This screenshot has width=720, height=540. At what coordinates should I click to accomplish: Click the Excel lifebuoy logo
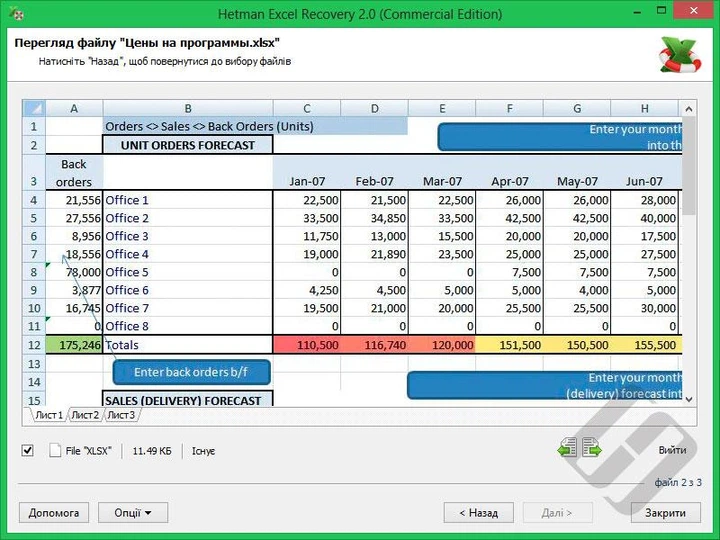pyautogui.click(x=680, y=55)
